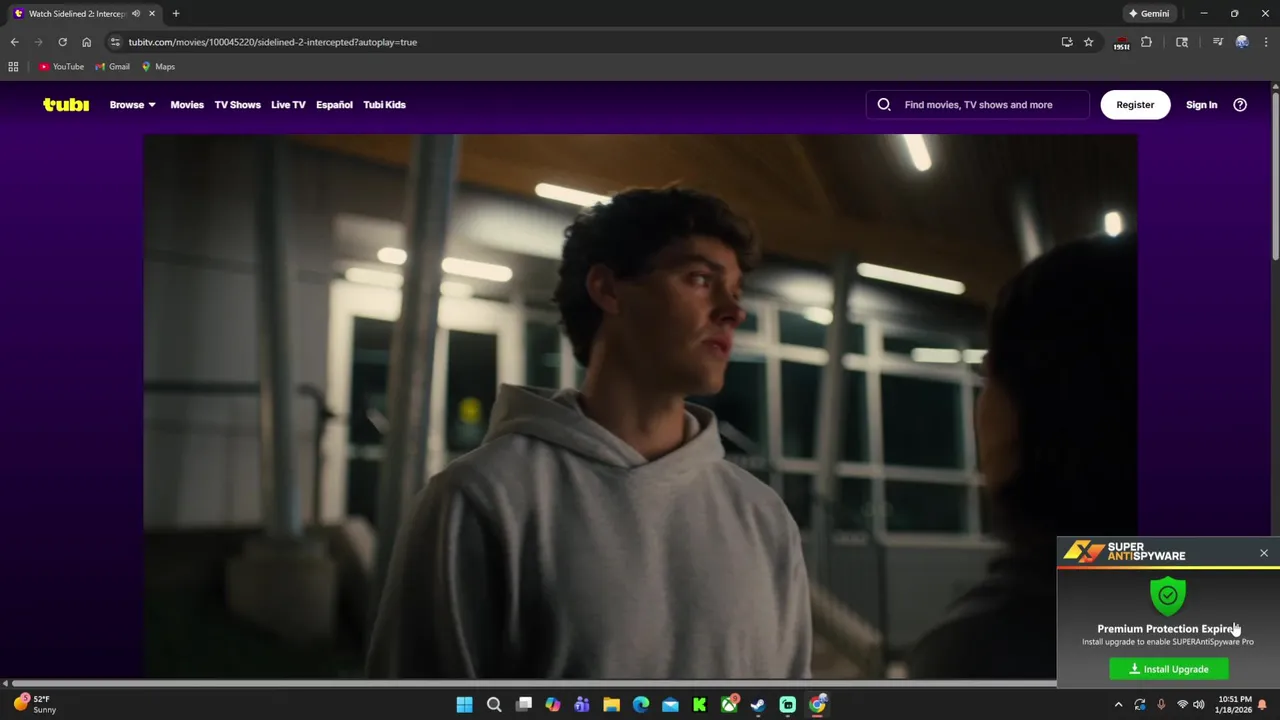Open the YouTube bookmark

pos(61,67)
